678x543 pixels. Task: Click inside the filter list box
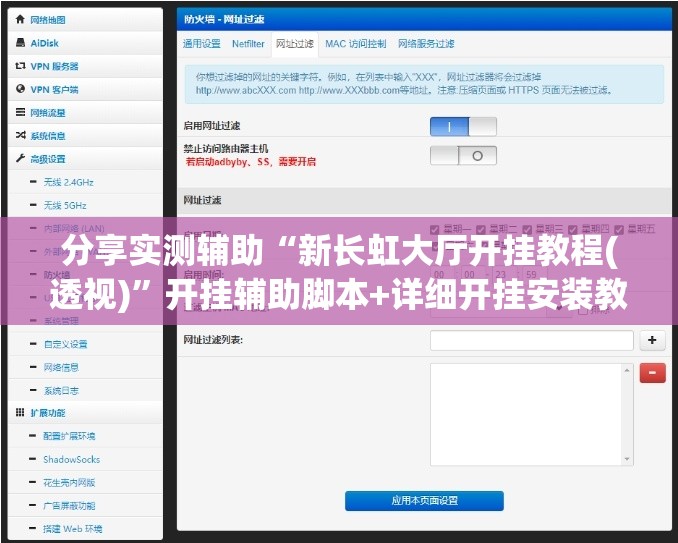tap(526, 414)
